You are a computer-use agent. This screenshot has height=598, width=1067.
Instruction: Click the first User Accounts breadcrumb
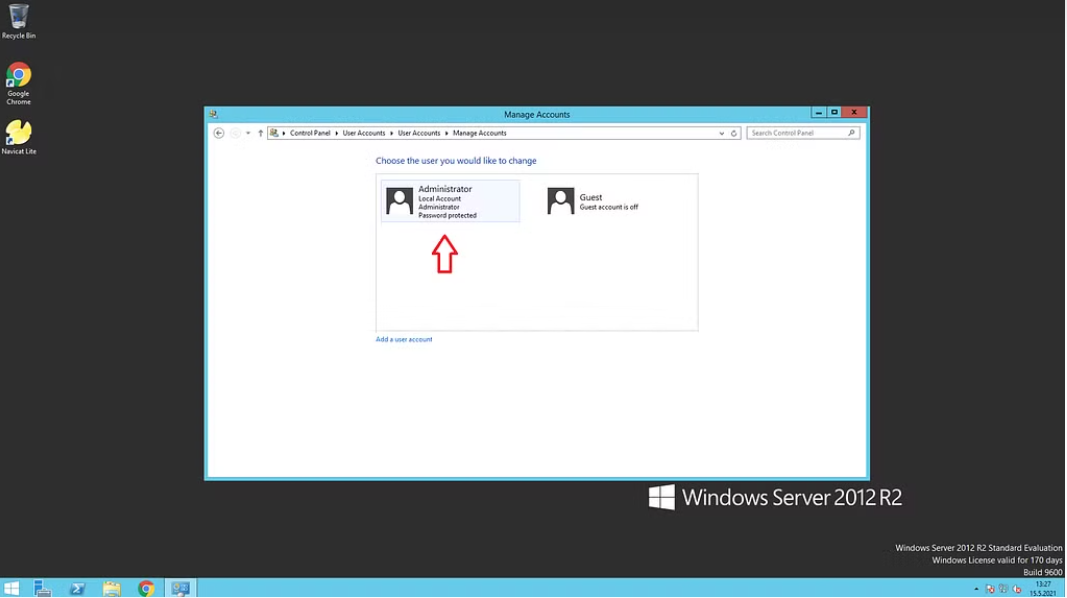click(x=363, y=133)
